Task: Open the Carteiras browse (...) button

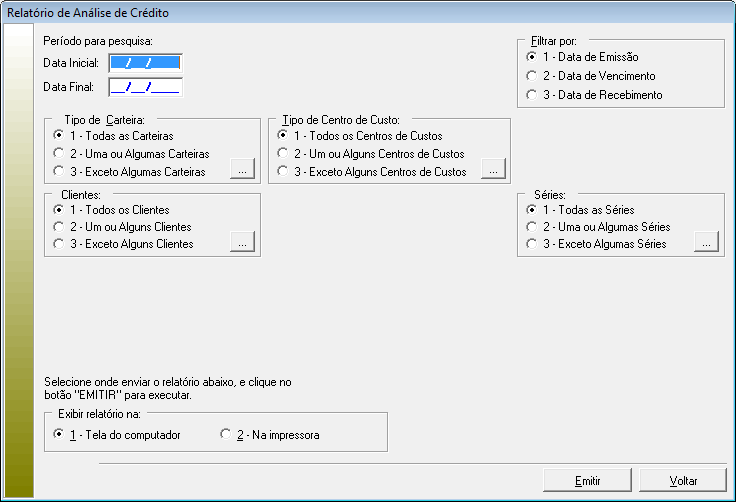Action: 242,171
